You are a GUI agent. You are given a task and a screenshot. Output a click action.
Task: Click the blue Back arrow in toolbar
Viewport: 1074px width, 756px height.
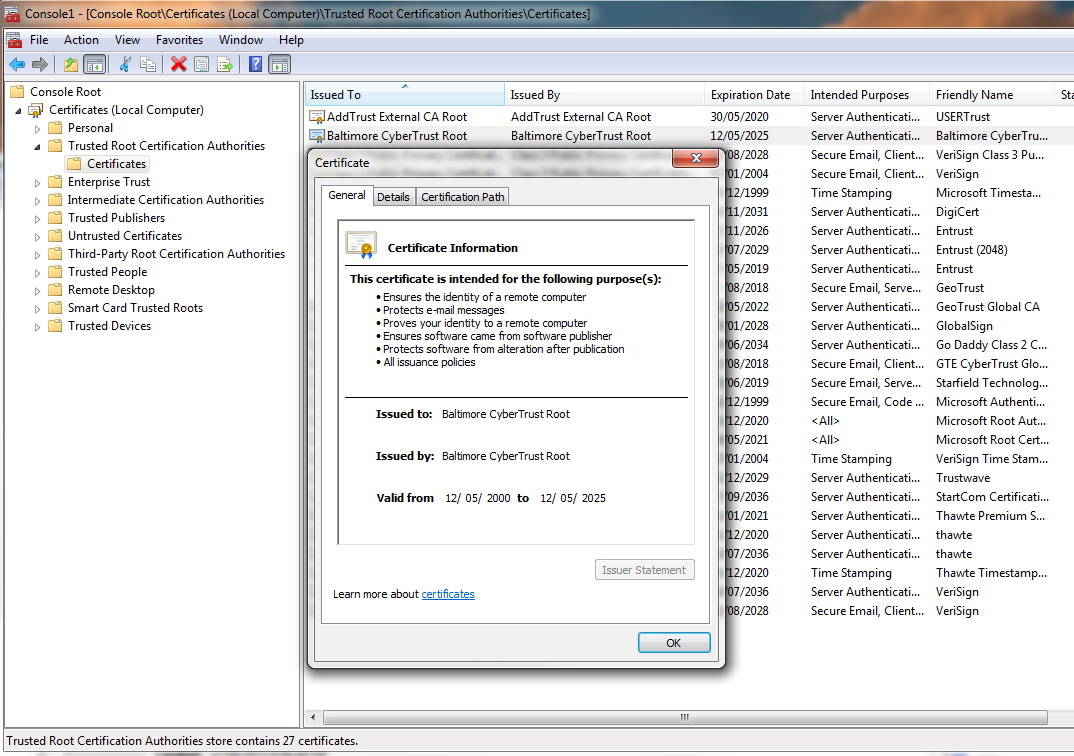pyautogui.click(x=17, y=64)
